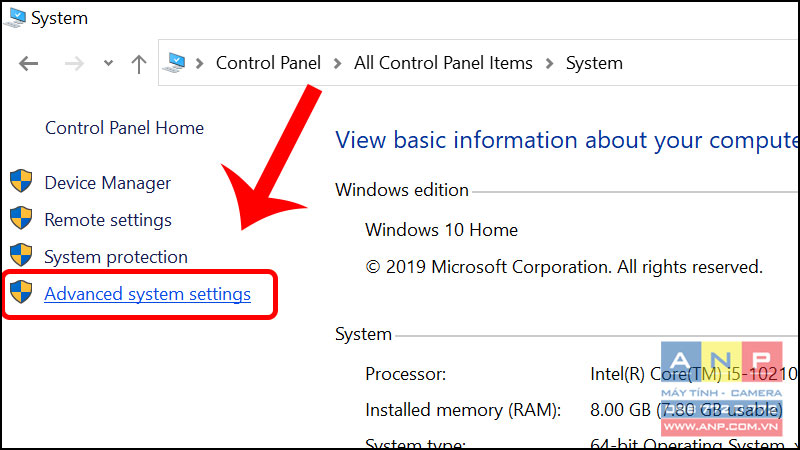This screenshot has height=450, width=800.
Task: Open Control Panel Home link
Action: pyautogui.click(x=124, y=128)
